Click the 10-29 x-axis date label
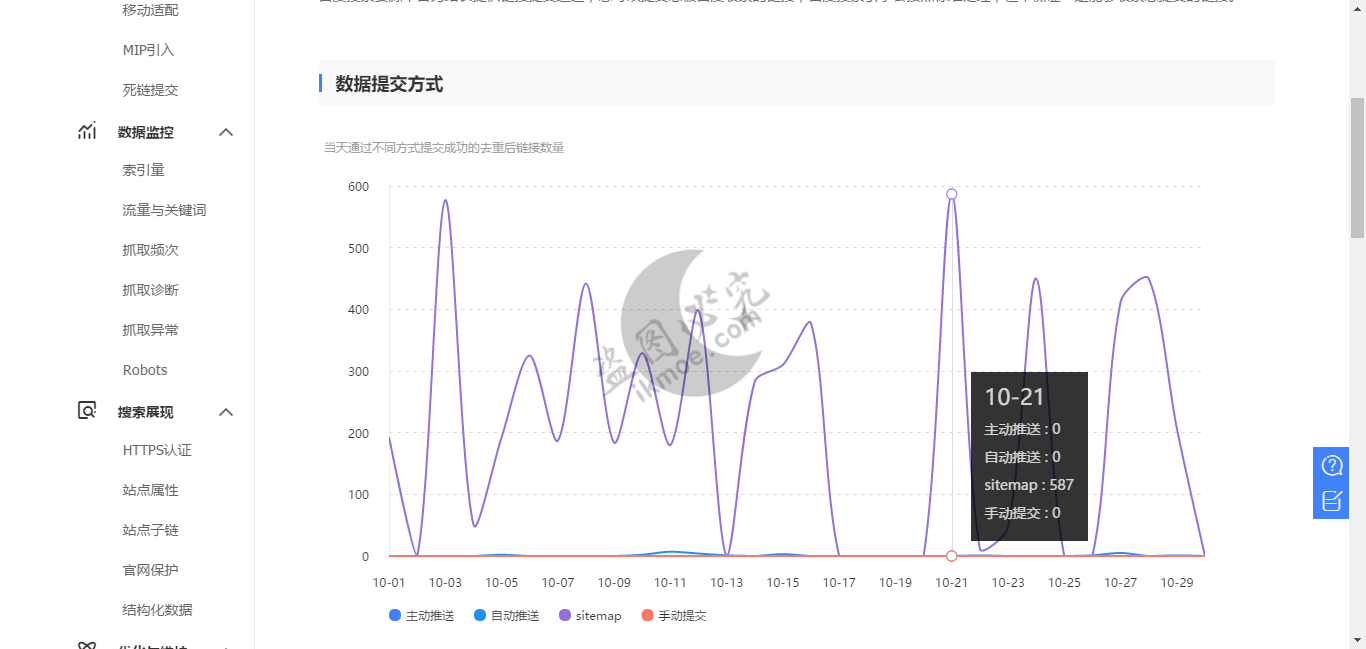Screen dimensions: 1366x649 (1177, 583)
